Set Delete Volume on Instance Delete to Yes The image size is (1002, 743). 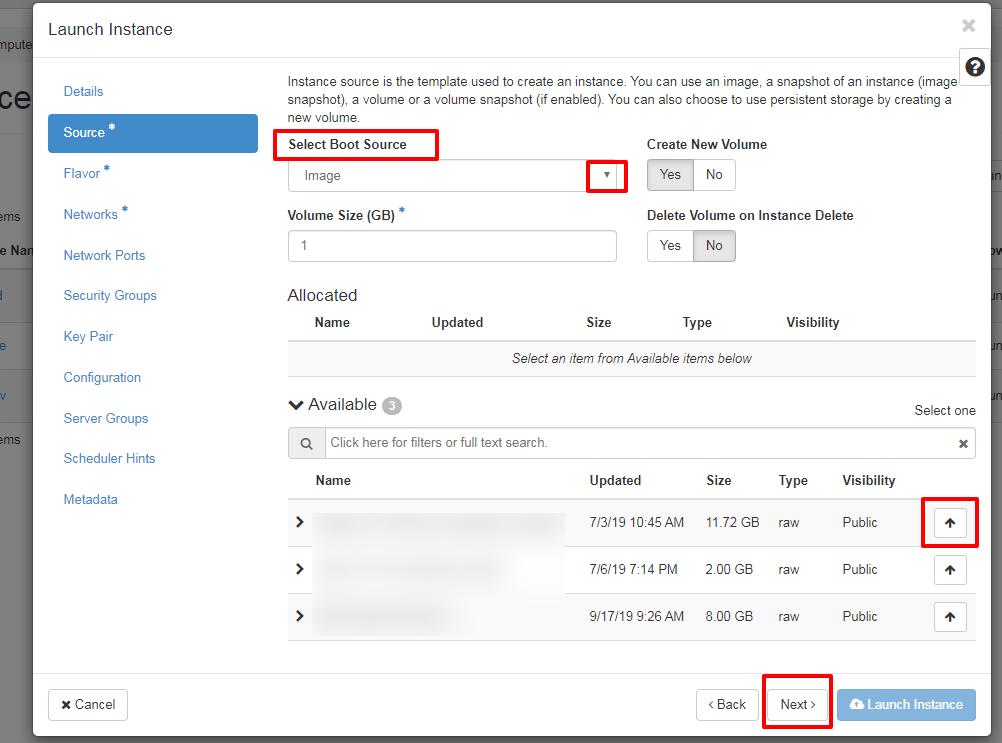tap(670, 246)
